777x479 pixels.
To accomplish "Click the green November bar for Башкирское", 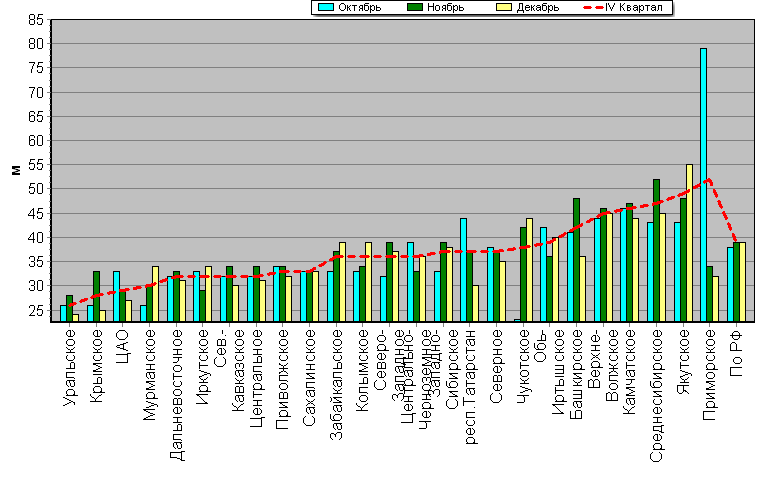I will click(576, 260).
